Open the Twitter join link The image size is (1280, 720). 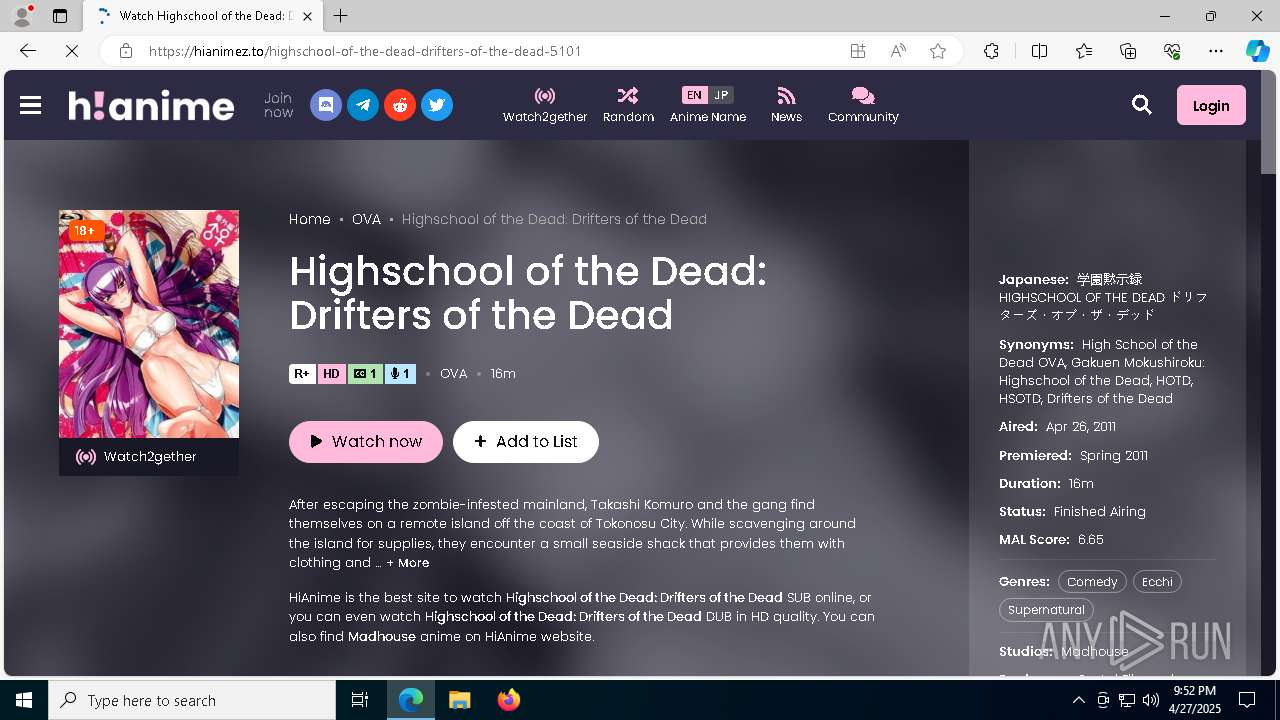point(437,105)
